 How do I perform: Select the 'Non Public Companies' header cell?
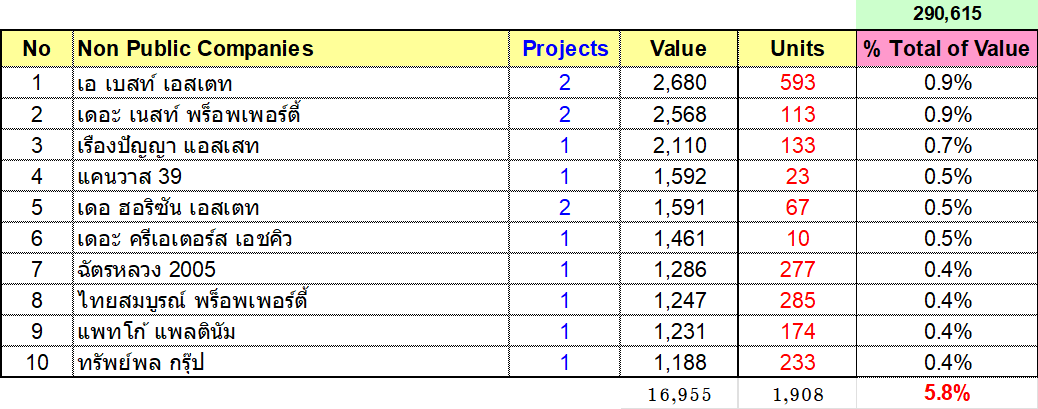coord(195,49)
